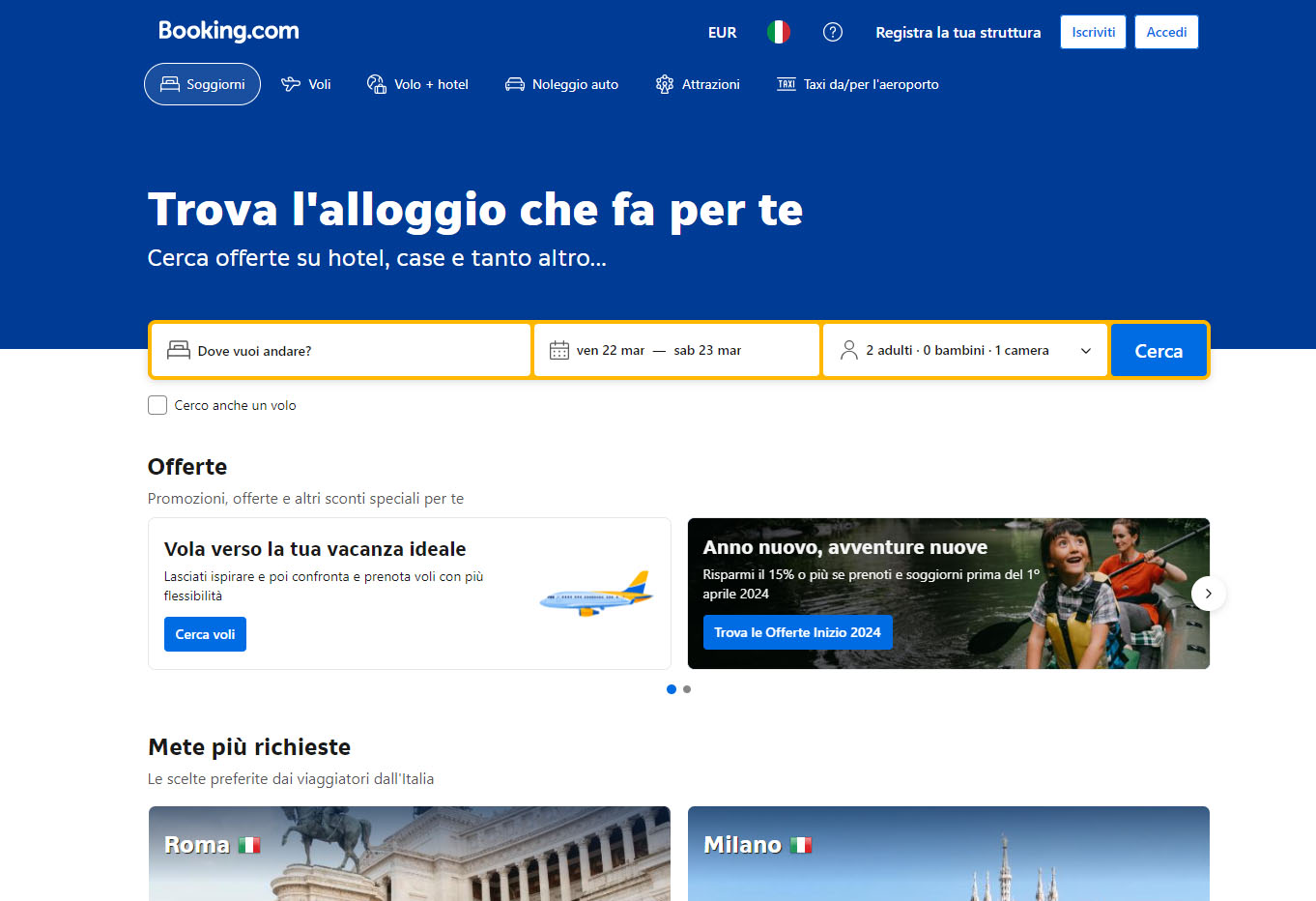The height and width of the screenshot is (901, 1316).
Task: Click the calendar icon in date field
Action: point(559,350)
